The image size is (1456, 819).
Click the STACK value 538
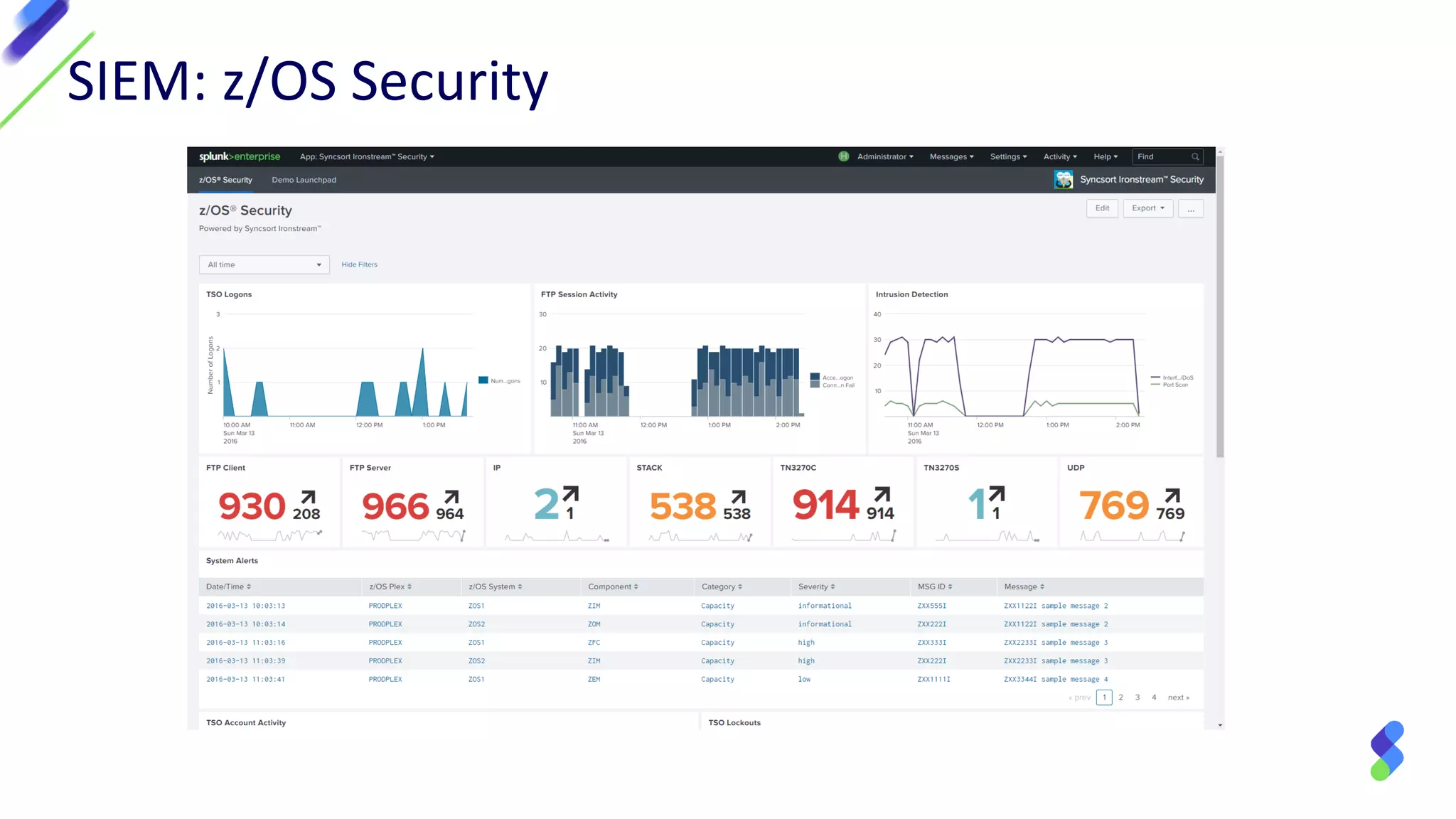coord(682,506)
